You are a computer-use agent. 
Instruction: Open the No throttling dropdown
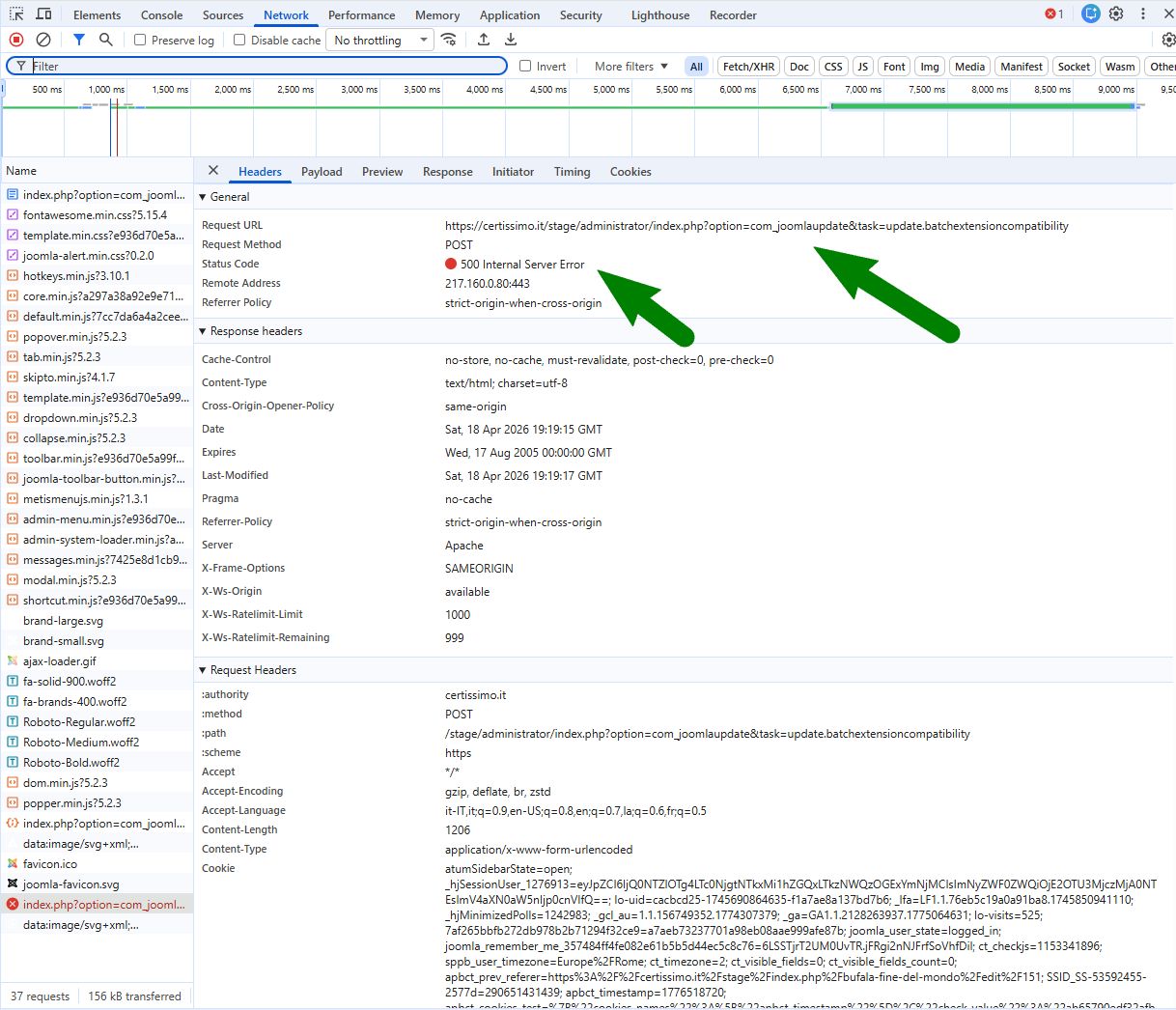click(381, 41)
